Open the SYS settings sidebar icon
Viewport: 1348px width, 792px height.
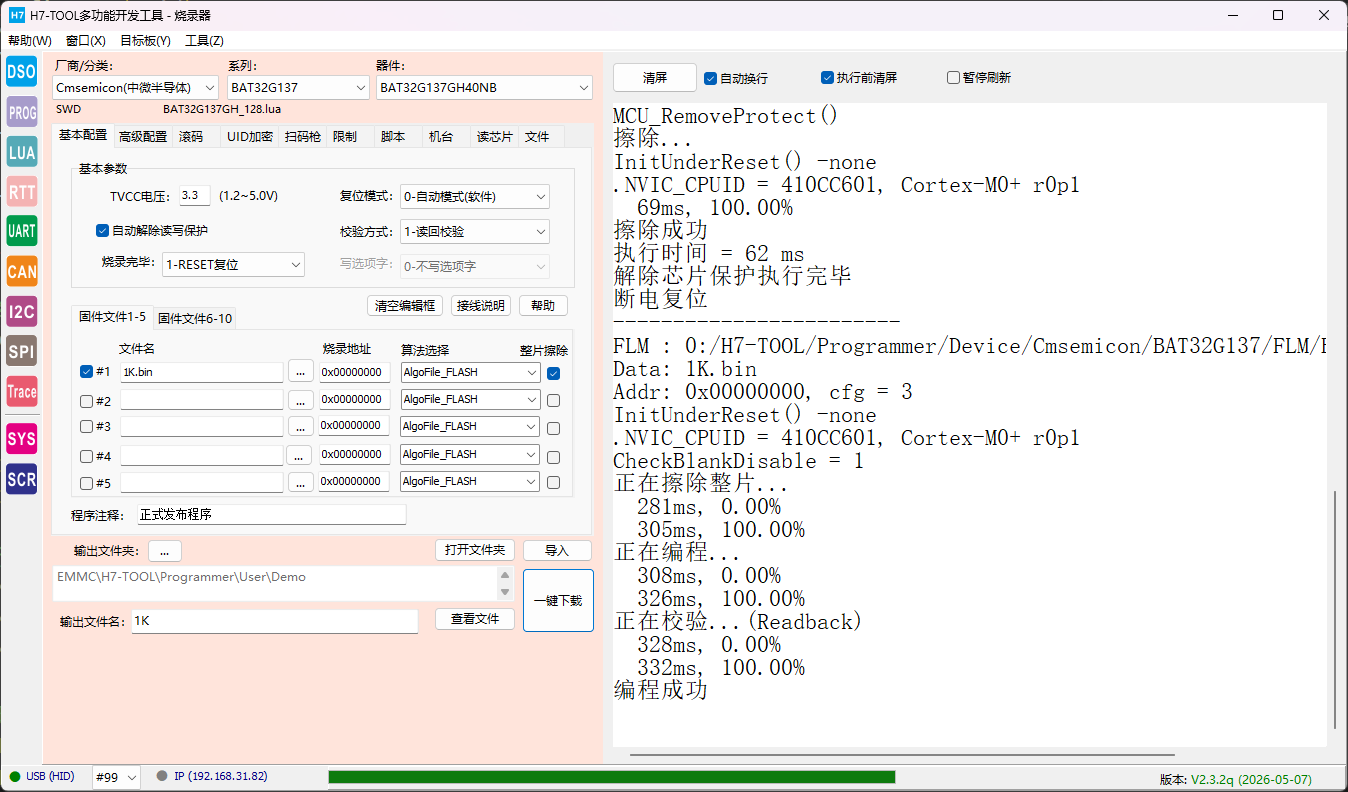[21, 438]
